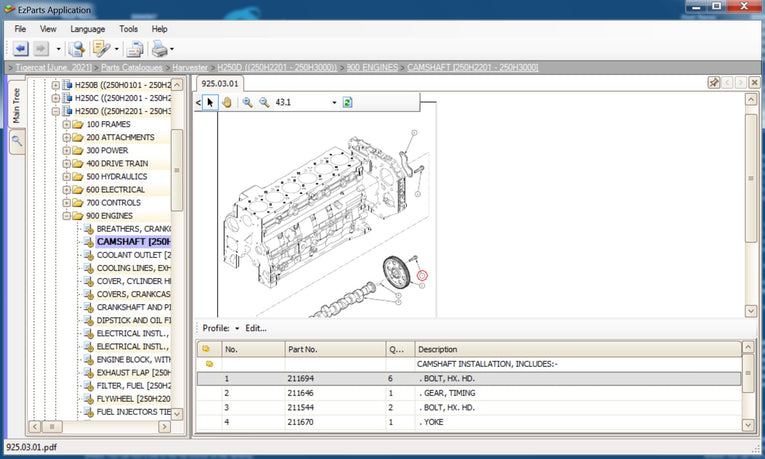The width and height of the screenshot is (765, 459).
Task: Refresh the diagram view
Action: click(347, 102)
